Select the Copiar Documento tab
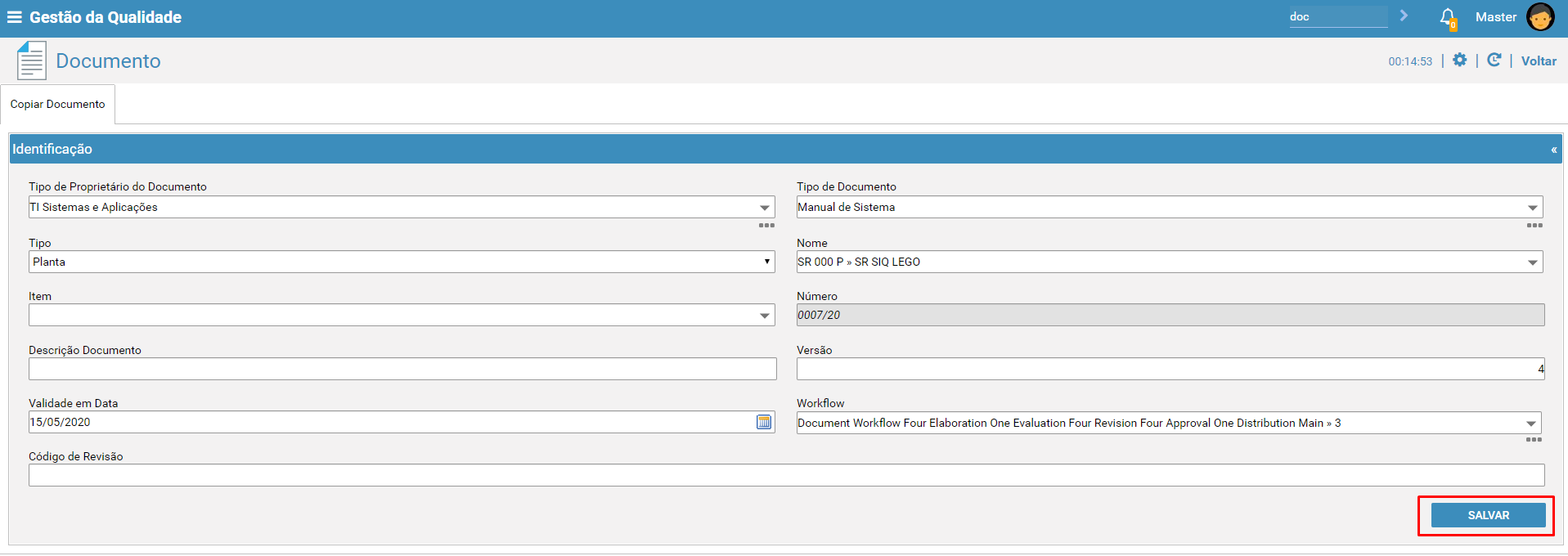Image resolution: width=1568 pixels, height=556 pixels. [x=57, y=104]
